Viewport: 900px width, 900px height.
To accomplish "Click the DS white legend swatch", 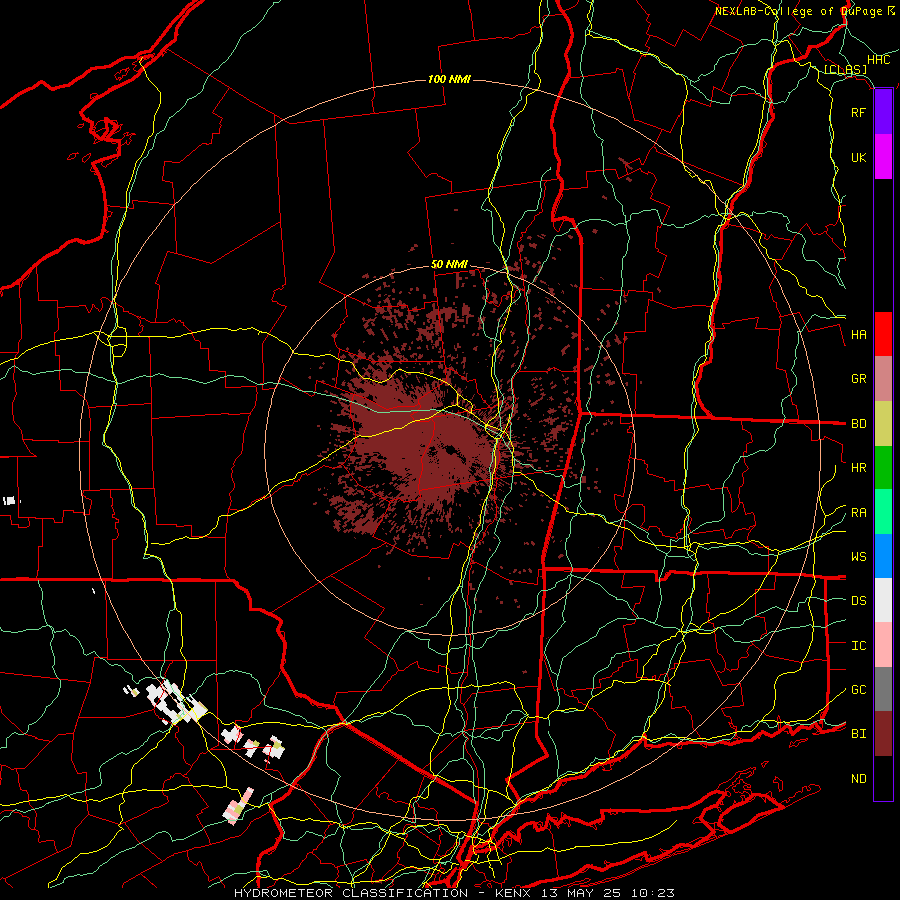I will click(883, 600).
